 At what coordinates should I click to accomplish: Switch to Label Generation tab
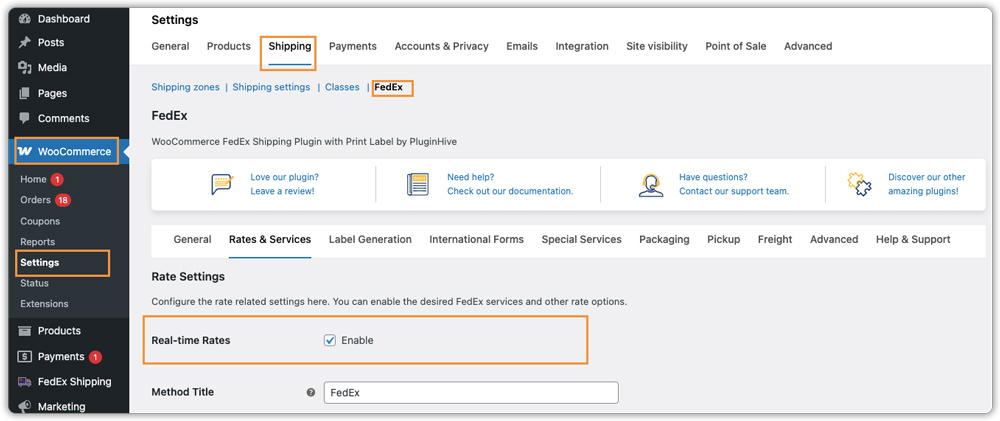click(370, 239)
